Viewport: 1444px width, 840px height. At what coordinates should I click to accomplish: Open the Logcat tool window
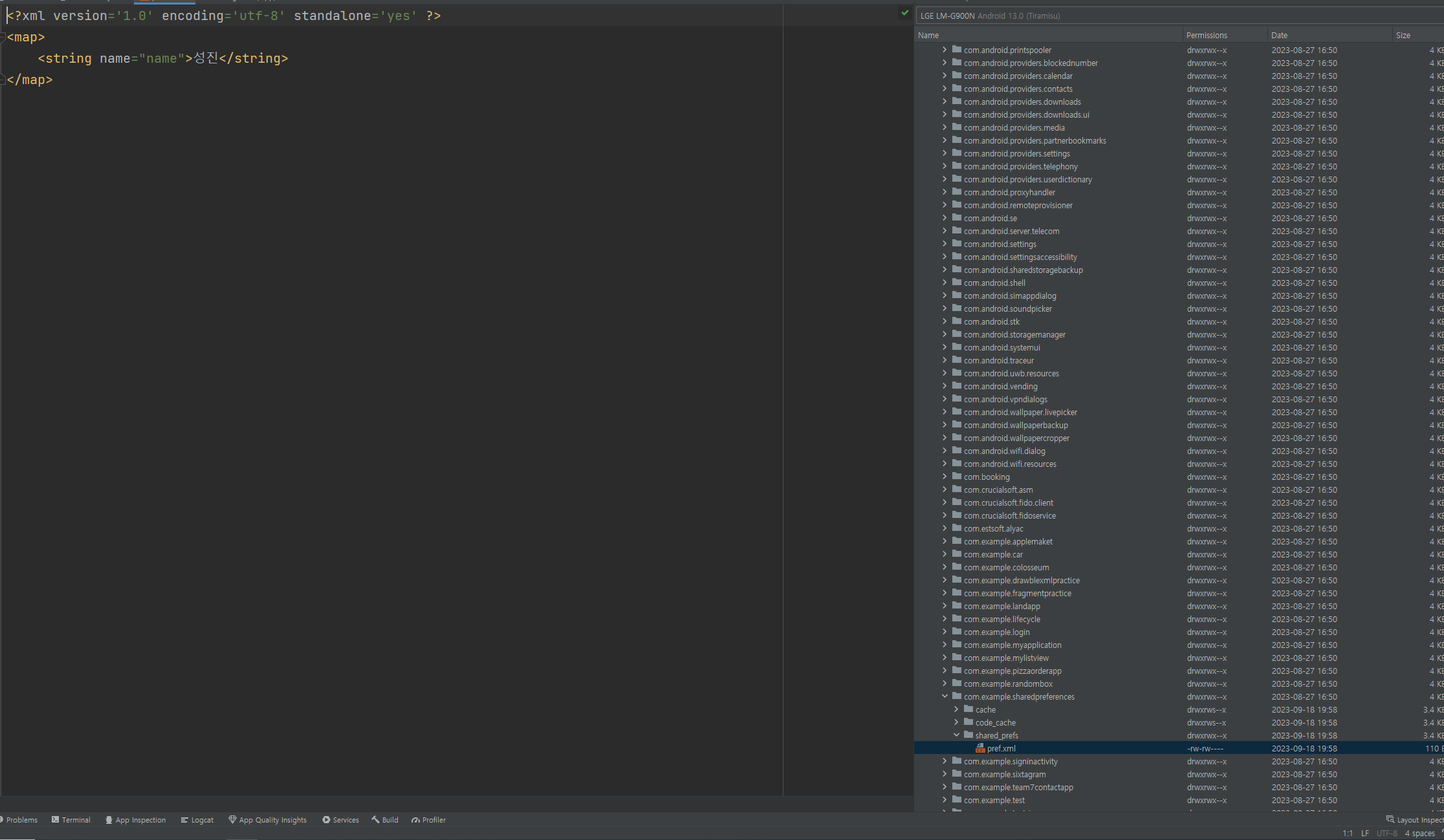[x=197, y=820]
